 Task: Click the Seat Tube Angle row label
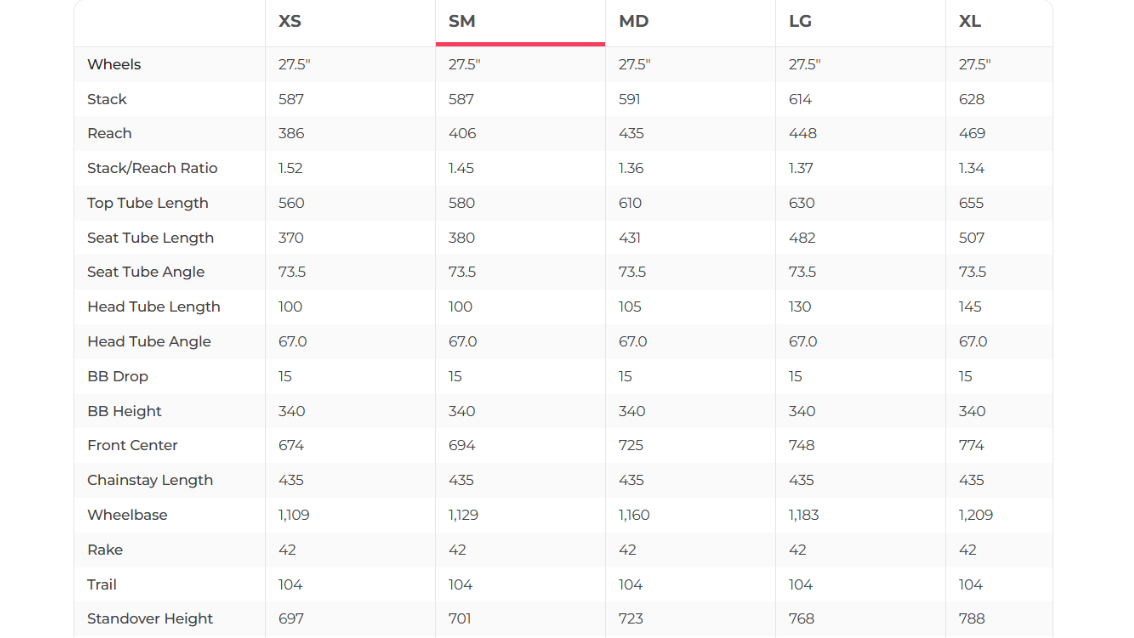click(x=146, y=272)
